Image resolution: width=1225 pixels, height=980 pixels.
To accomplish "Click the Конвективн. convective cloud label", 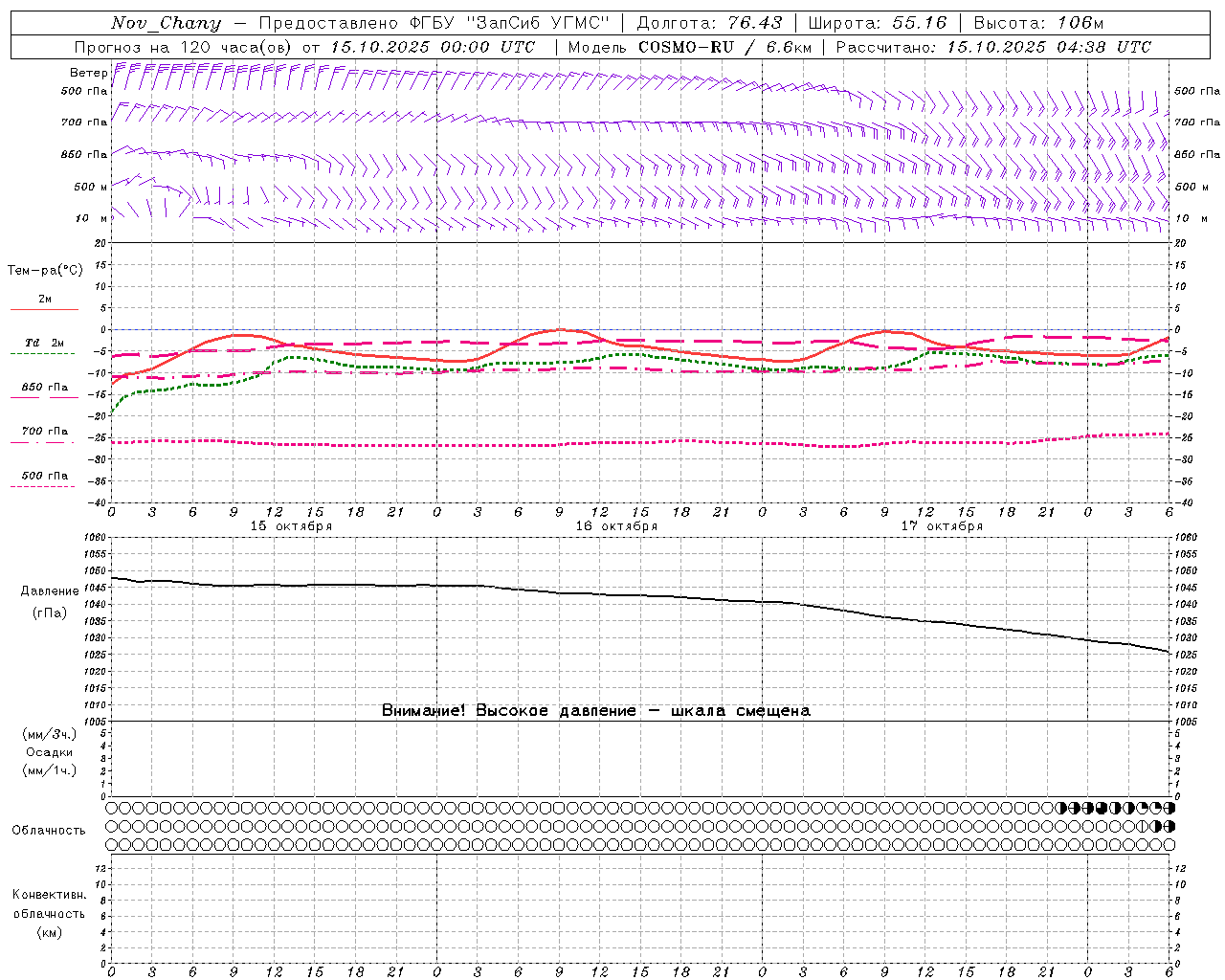I will pos(50,895).
